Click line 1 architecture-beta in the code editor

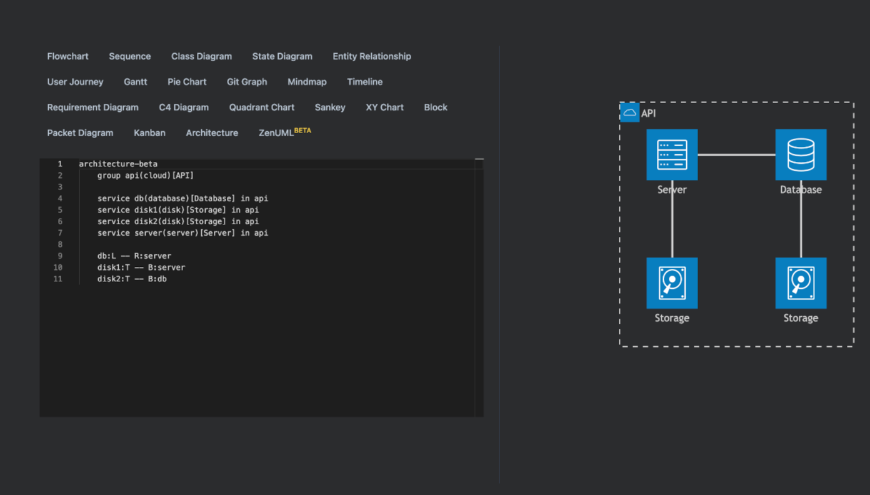coord(118,164)
